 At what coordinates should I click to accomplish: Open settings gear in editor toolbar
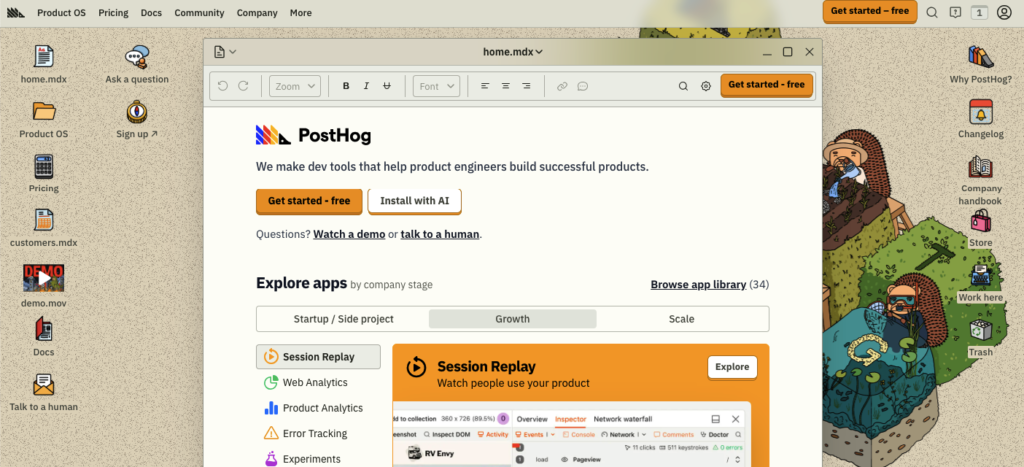click(706, 86)
